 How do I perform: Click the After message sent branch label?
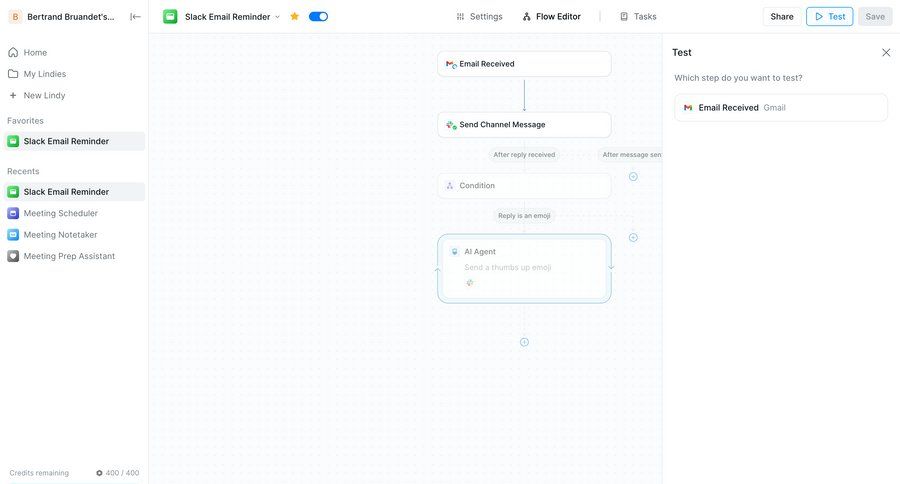point(630,154)
